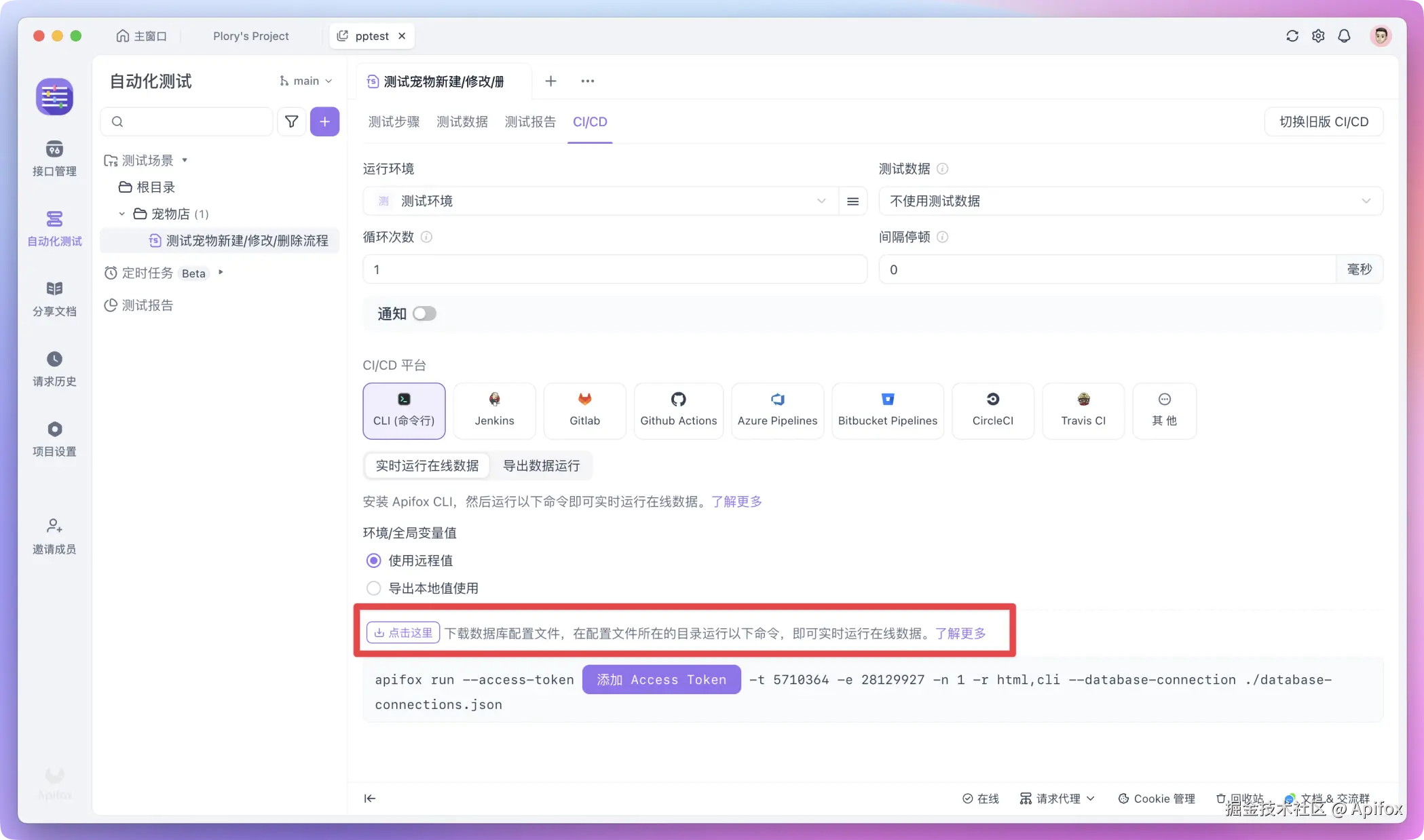Click 切换旧版 CI/CD button
Viewport: 1424px width, 840px height.
point(1324,121)
